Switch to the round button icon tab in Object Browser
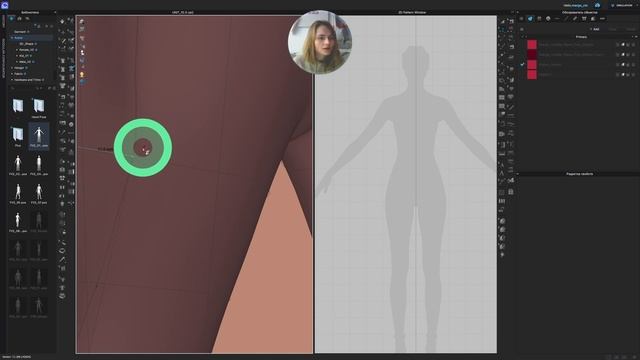 coord(548,19)
